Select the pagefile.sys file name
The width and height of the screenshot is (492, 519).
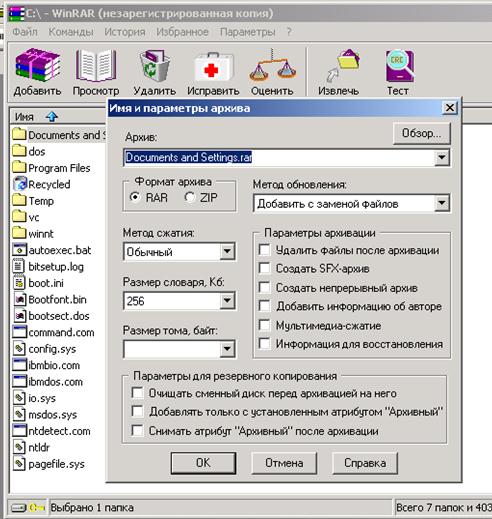56,464
